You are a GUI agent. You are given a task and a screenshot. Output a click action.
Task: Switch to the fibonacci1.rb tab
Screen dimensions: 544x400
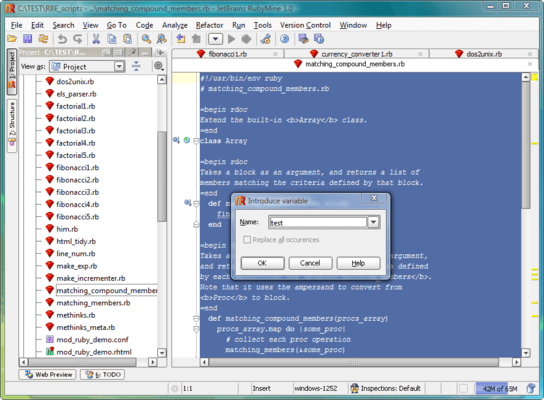228,54
